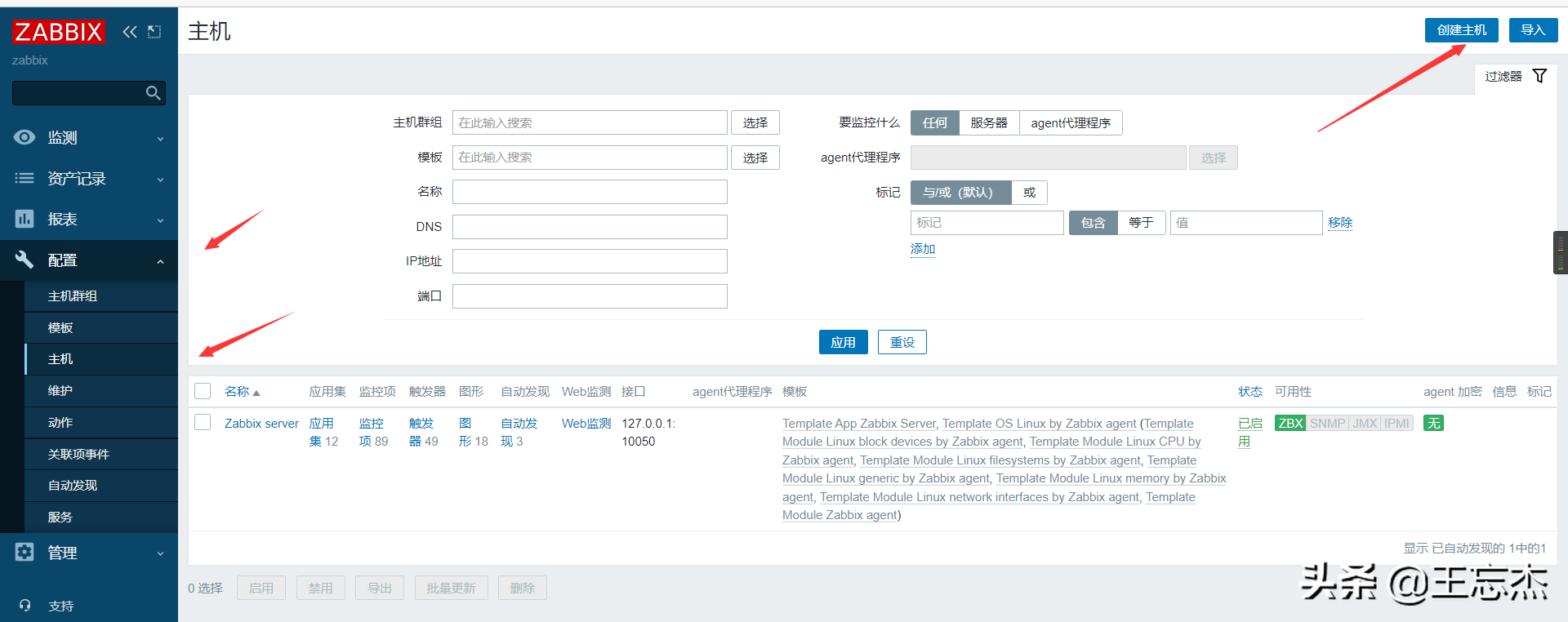This screenshot has height=622, width=1568.
Task: Click the sidebar hide toggle icon
Action: click(154, 32)
